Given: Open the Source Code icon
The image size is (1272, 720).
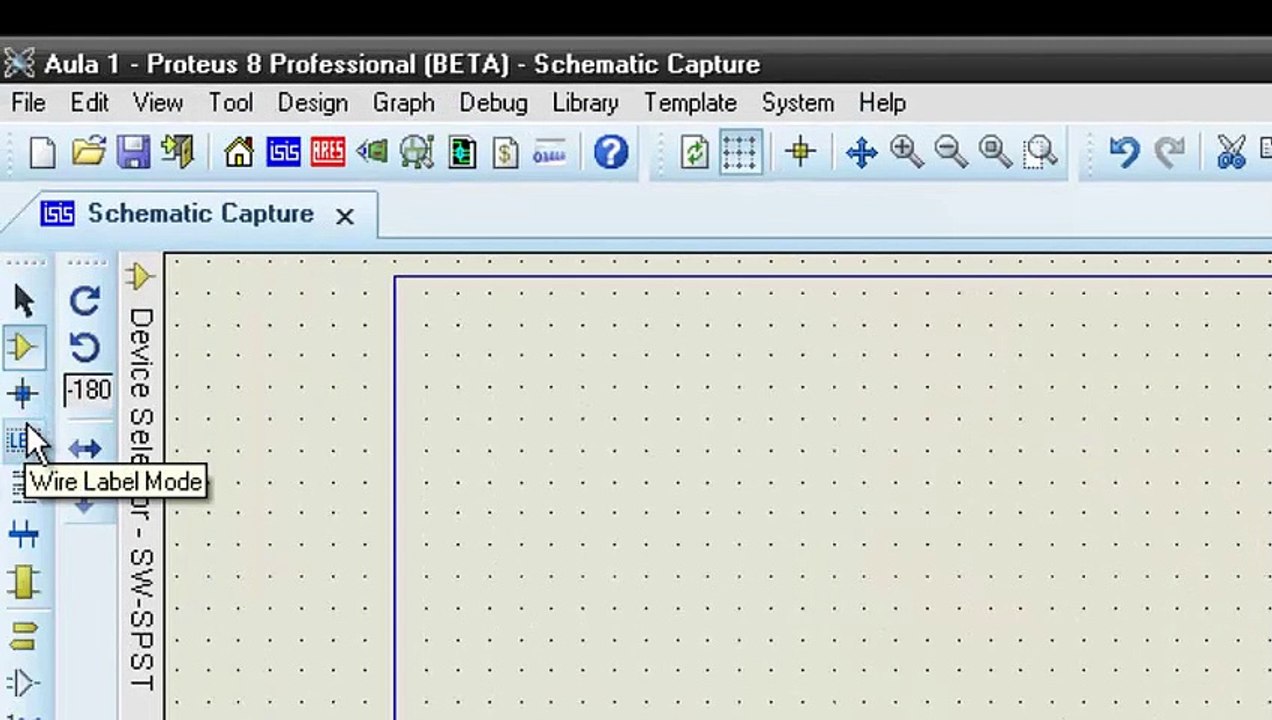Looking at the screenshot, I should 549,153.
